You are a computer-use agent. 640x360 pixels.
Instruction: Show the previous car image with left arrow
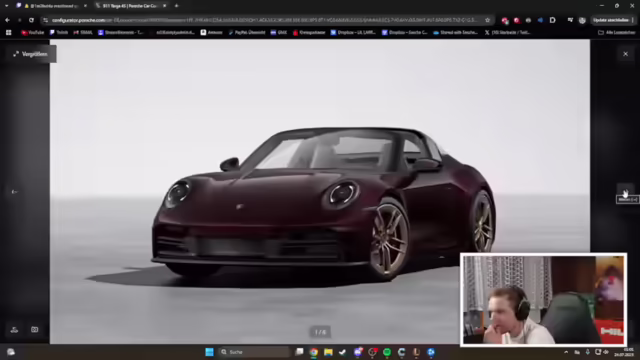tap(15, 192)
